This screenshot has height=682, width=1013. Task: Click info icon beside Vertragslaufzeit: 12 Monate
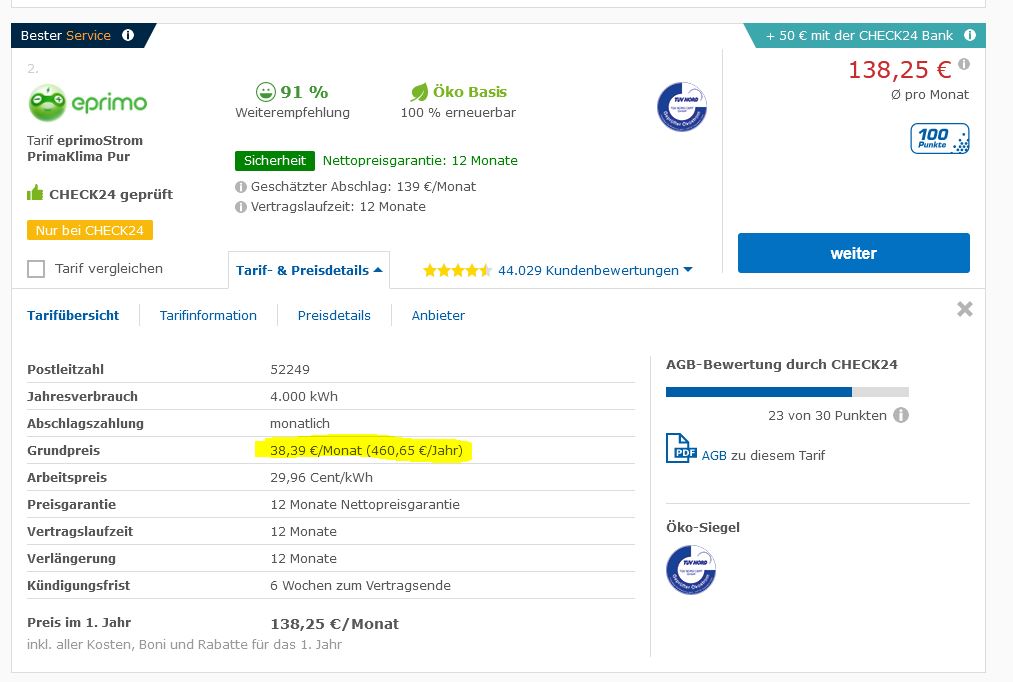241,207
